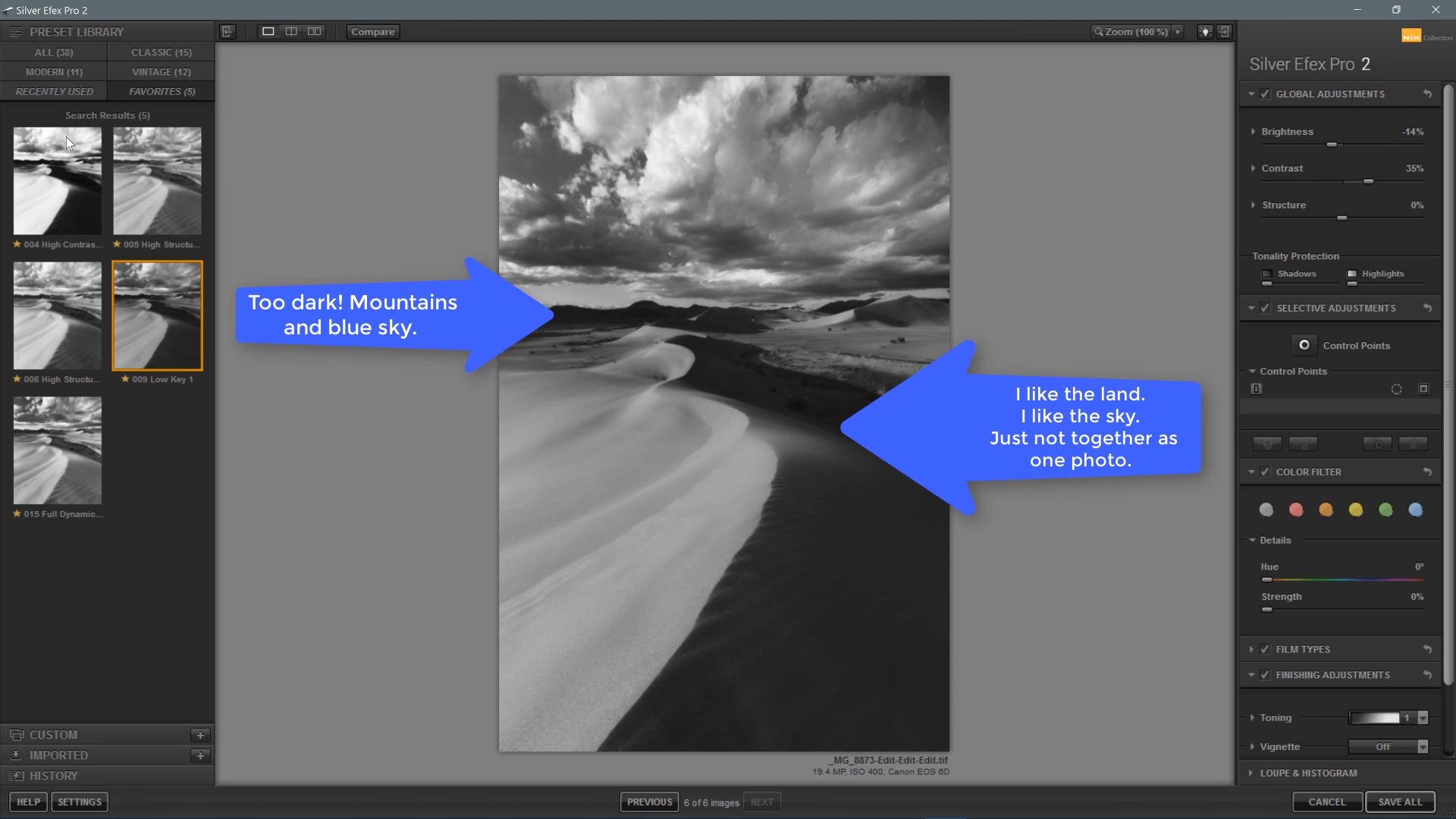Select orange color filter

coord(1326,510)
